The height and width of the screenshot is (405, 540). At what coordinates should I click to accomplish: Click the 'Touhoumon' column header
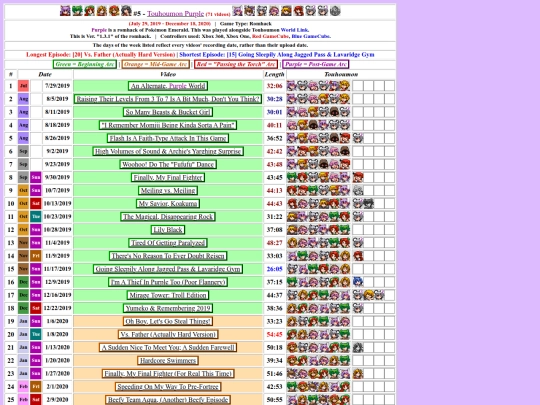coord(341,74)
